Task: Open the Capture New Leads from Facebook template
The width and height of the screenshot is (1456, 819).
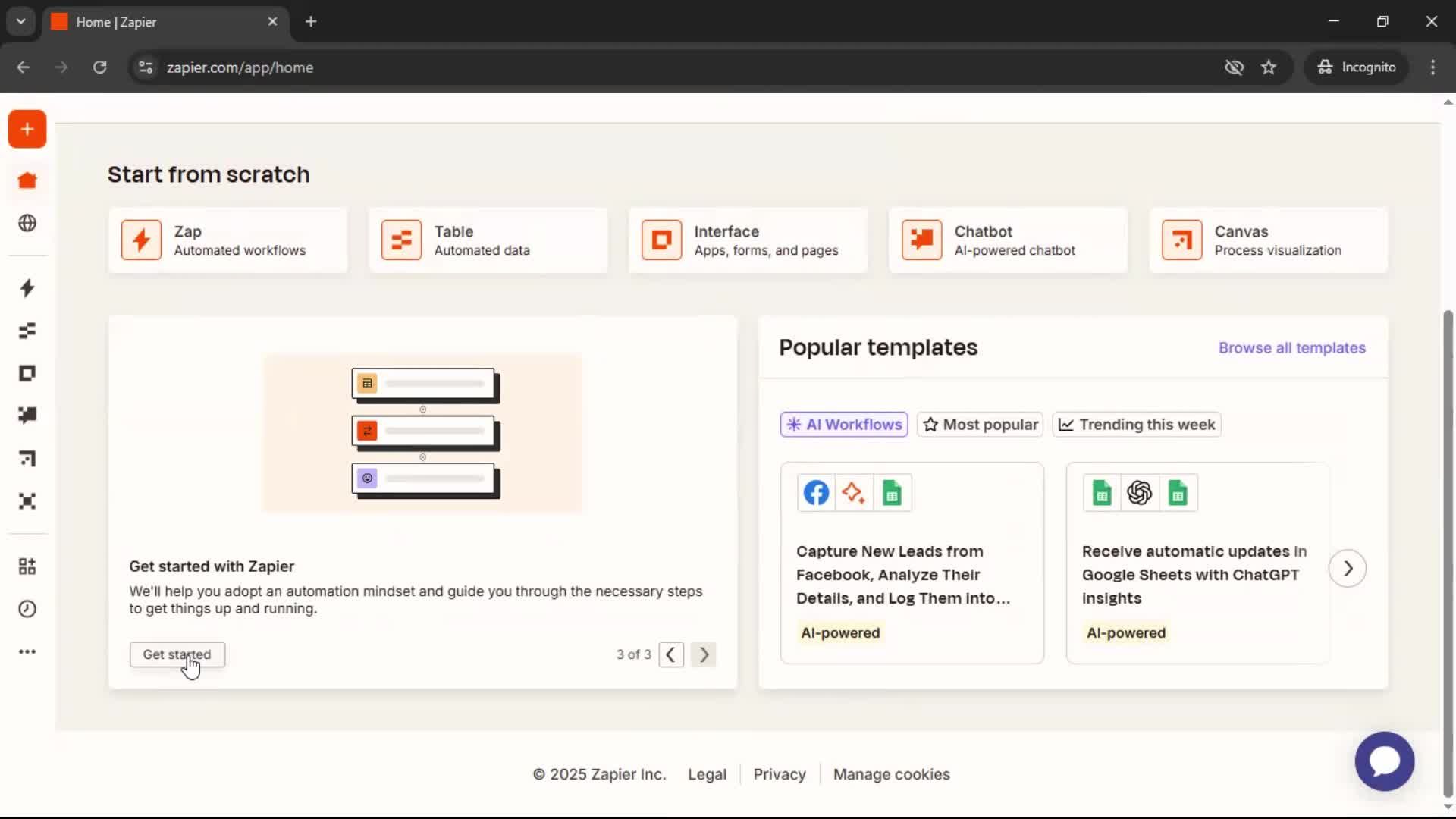Action: coord(912,563)
